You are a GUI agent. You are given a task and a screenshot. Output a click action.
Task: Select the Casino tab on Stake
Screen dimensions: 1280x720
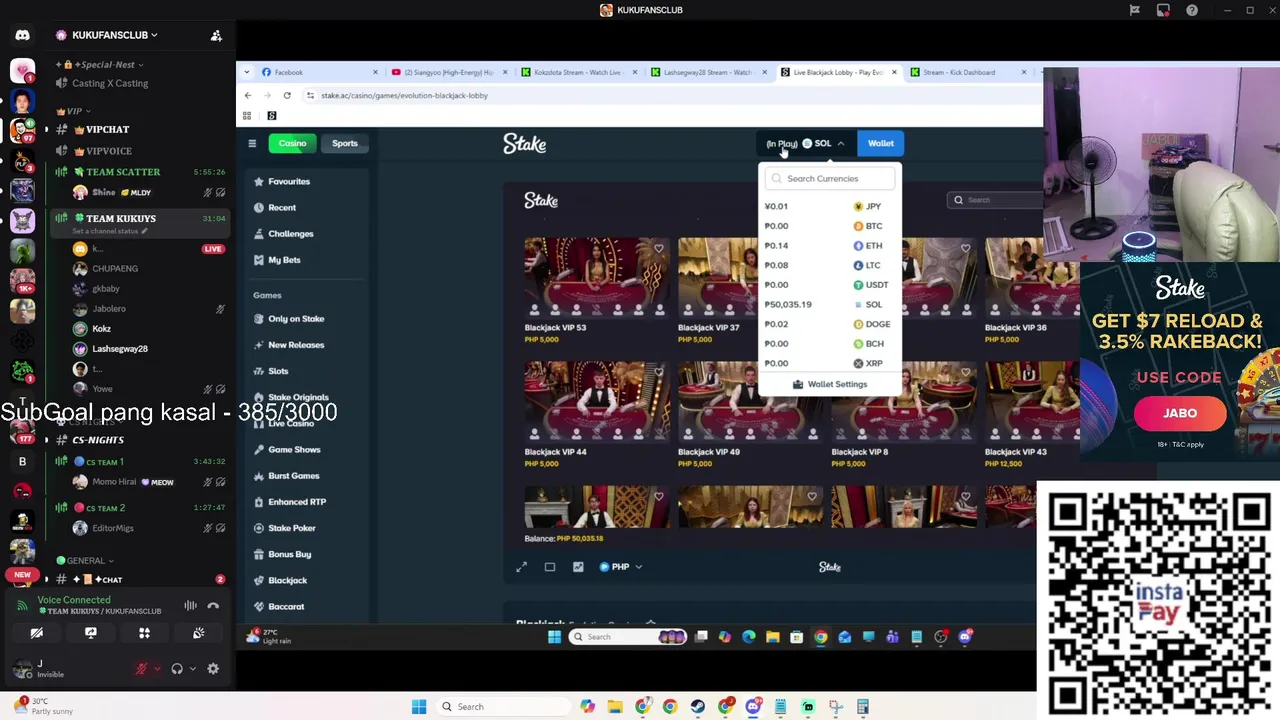tap(292, 143)
